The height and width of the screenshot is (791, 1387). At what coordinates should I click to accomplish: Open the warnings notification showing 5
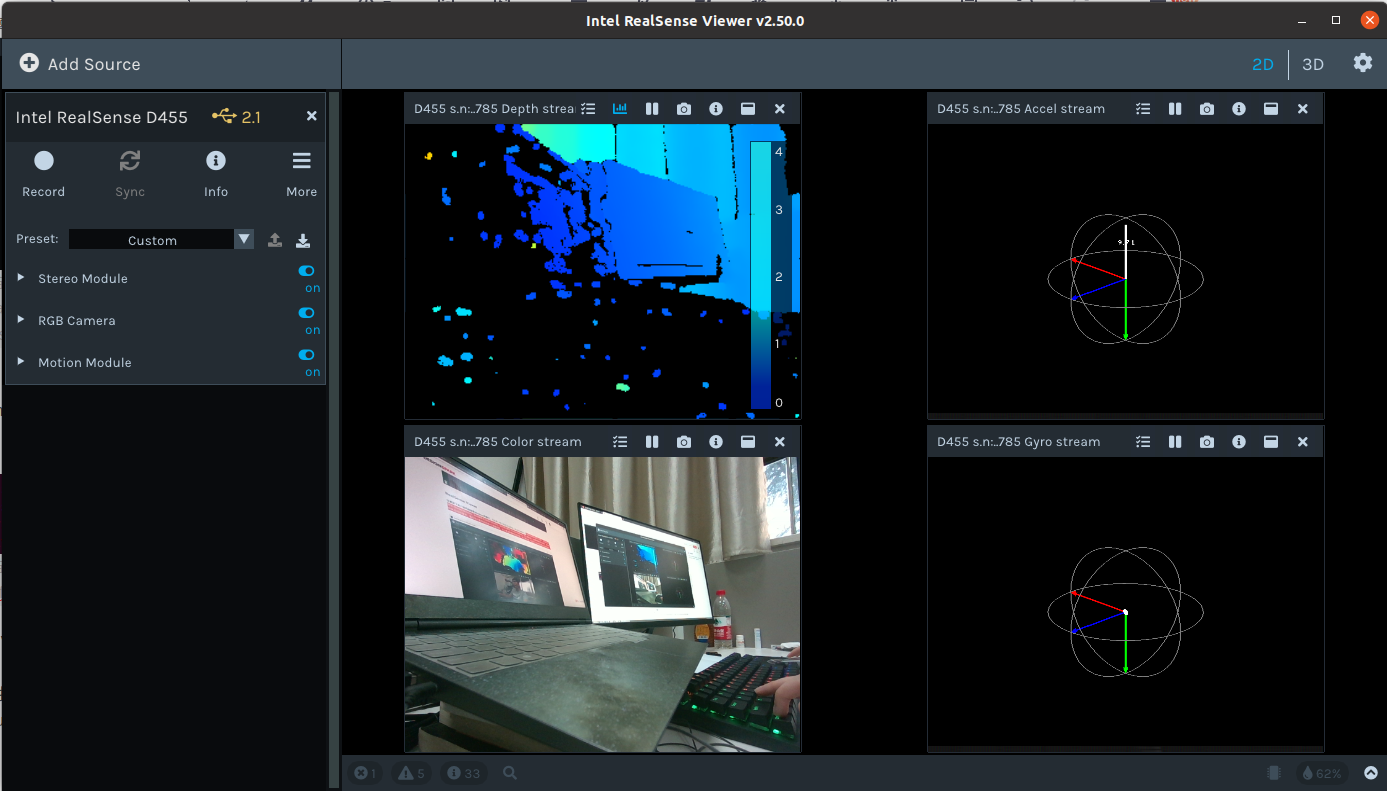pyautogui.click(x=411, y=772)
